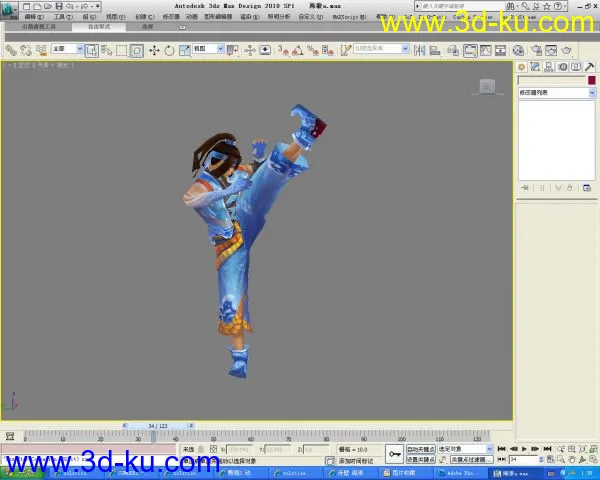
Task: Open Select by Name dialog
Action: pos(107,51)
